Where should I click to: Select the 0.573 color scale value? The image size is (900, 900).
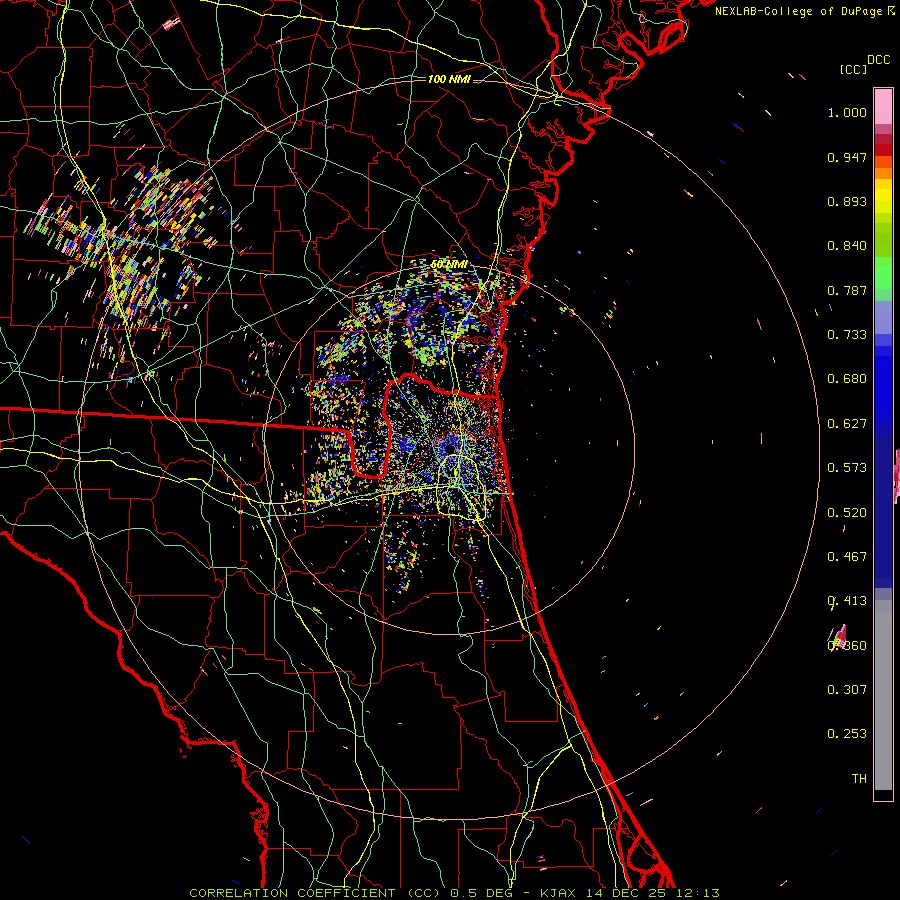point(847,468)
